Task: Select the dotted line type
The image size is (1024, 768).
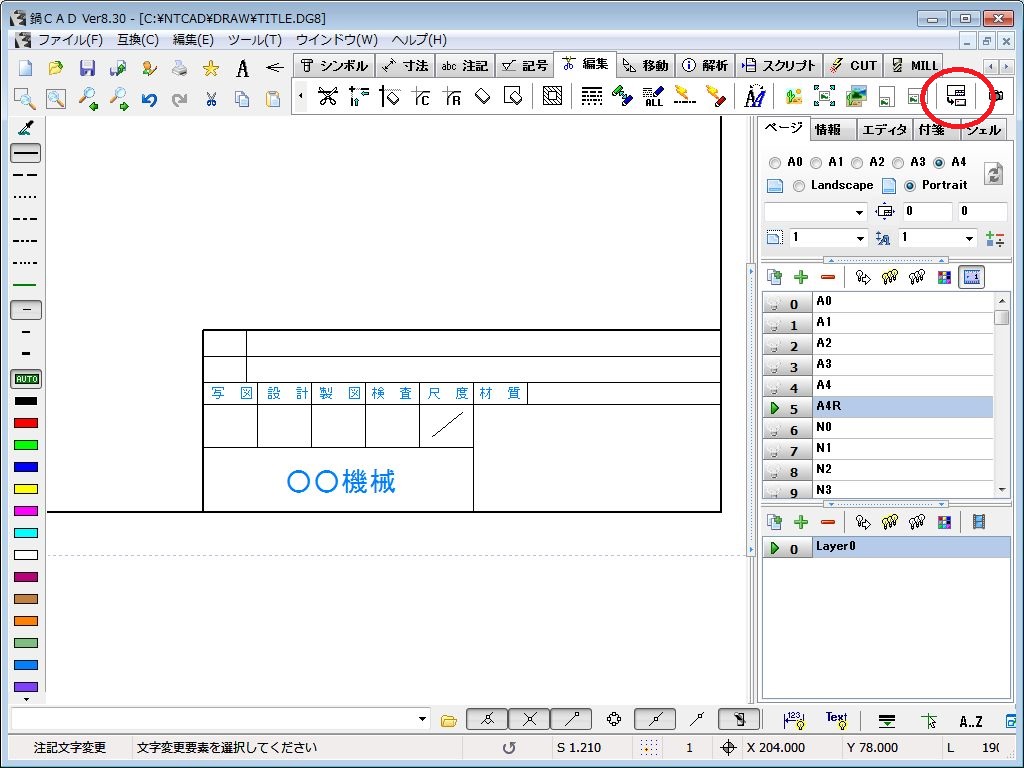Action: (26, 197)
